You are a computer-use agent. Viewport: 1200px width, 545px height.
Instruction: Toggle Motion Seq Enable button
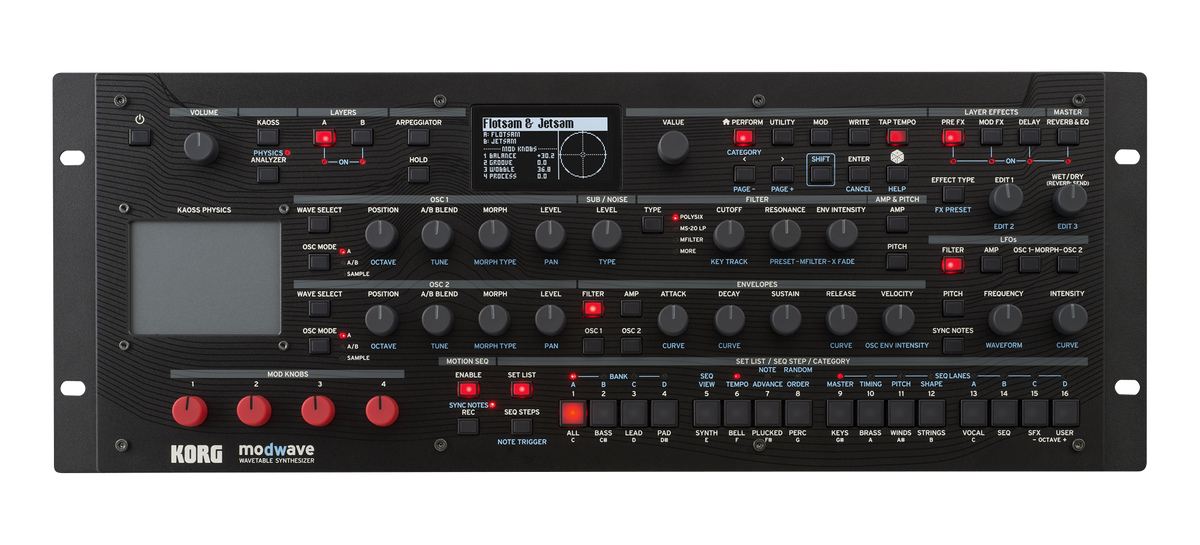pyautogui.click(x=468, y=389)
